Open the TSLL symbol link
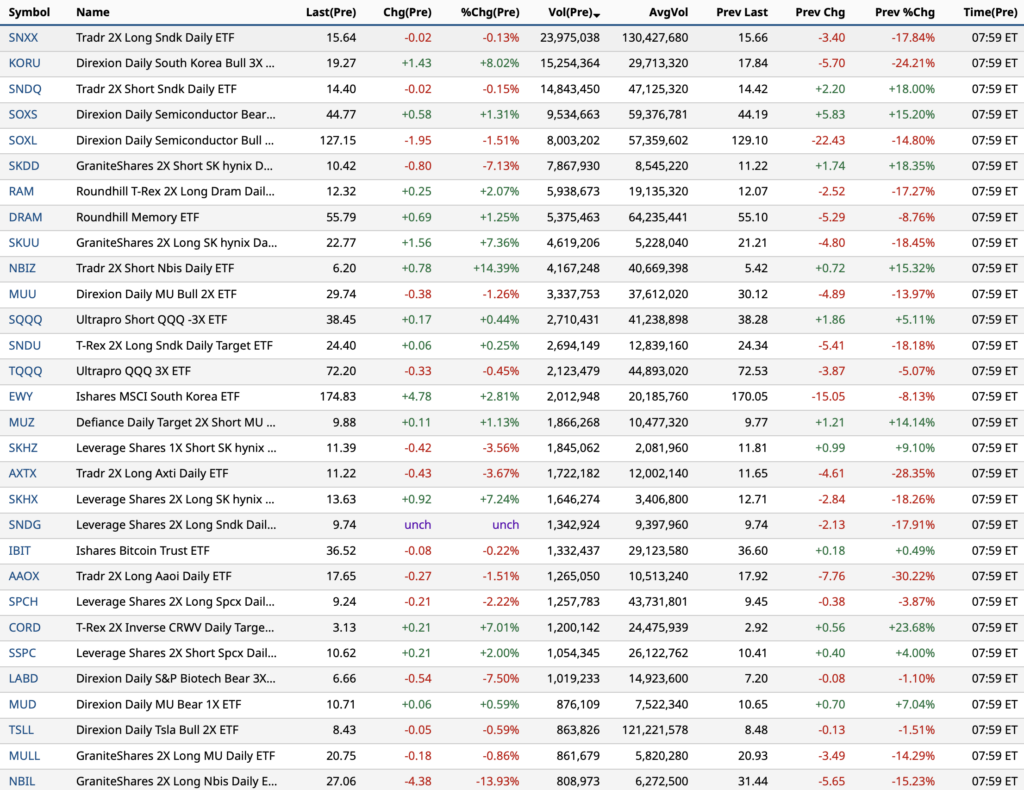This screenshot has height=790, width=1024. click(22, 730)
